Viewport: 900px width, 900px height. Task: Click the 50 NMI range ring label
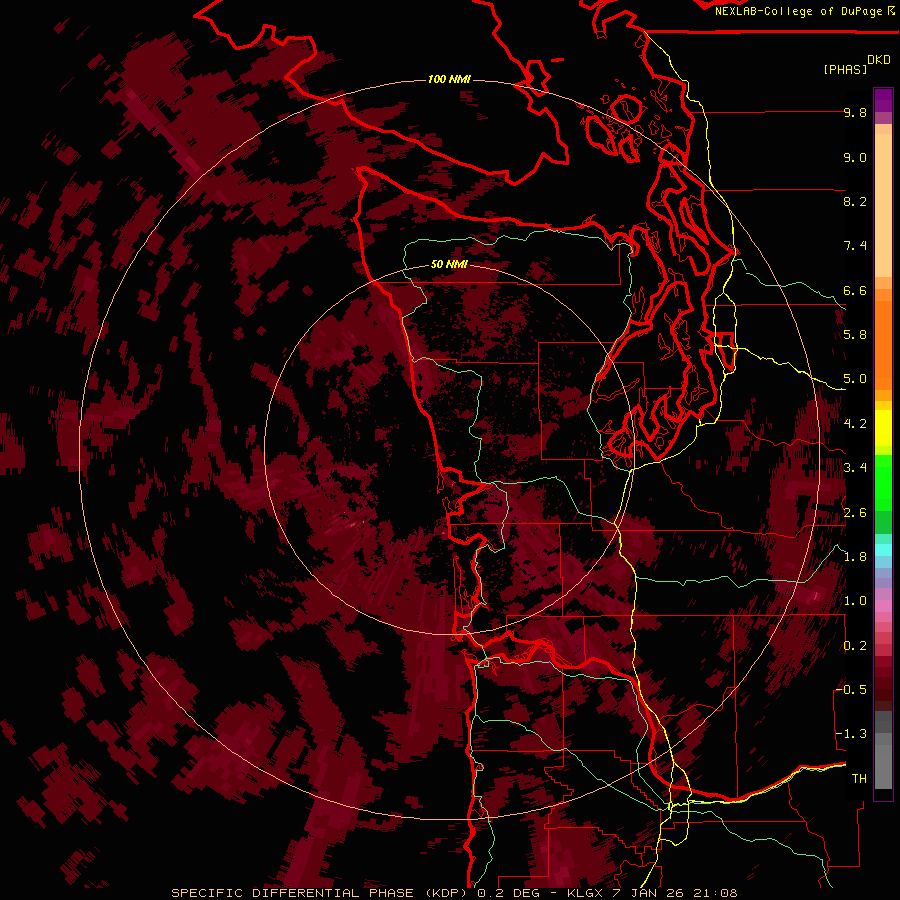[x=449, y=265]
